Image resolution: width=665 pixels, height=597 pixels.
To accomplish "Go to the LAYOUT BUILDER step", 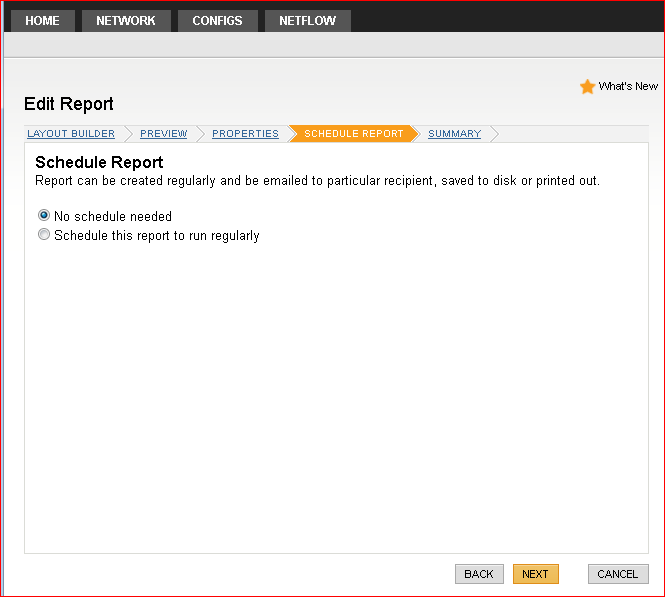I will pyautogui.click(x=71, y=134).
